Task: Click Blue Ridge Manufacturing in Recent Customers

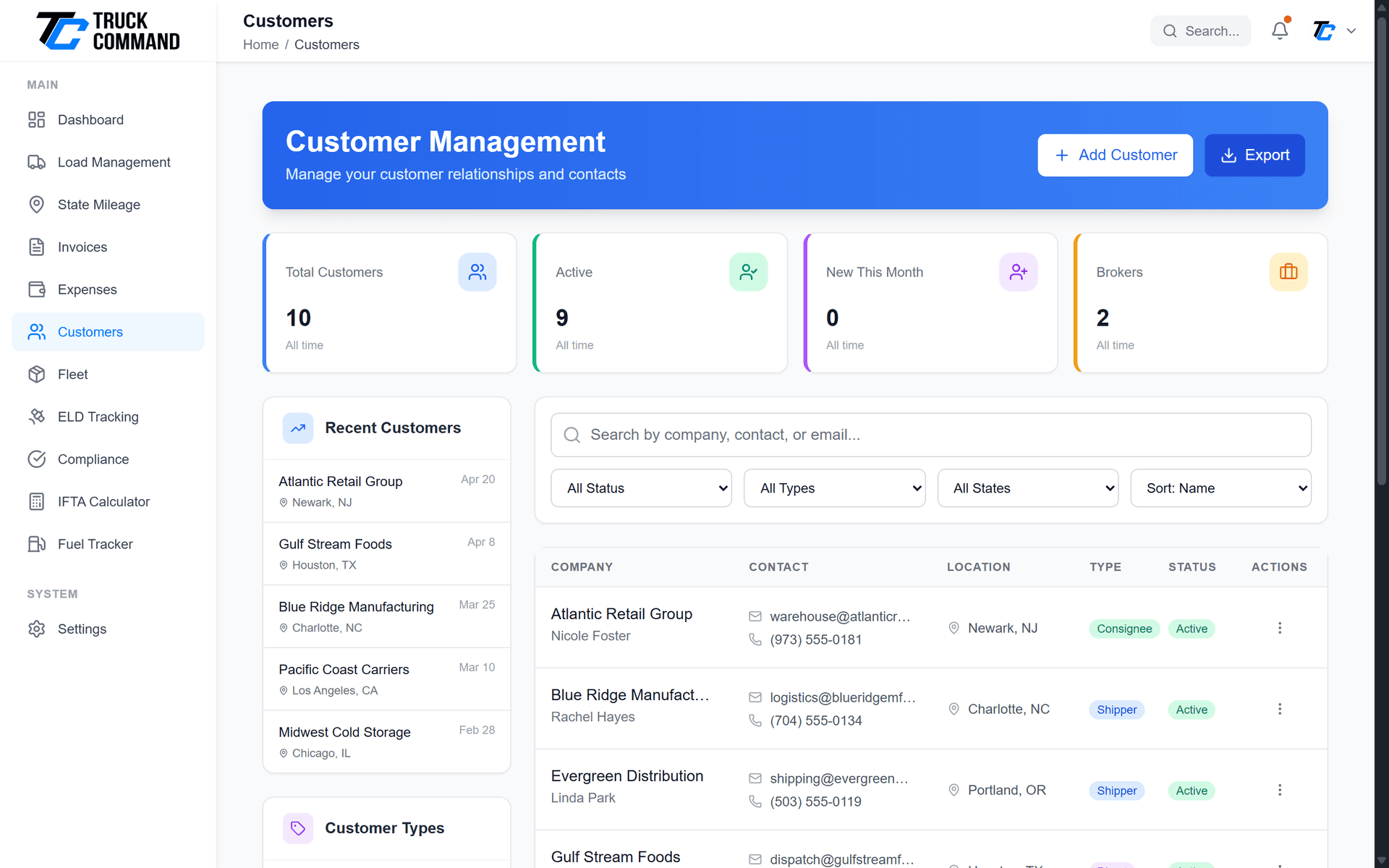Action: coord(387,616)
